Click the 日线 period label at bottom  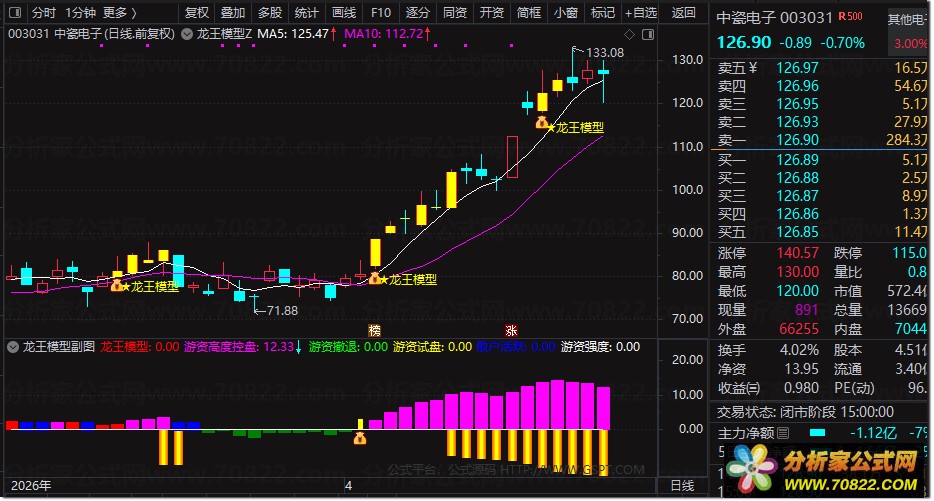pos(682,486)
